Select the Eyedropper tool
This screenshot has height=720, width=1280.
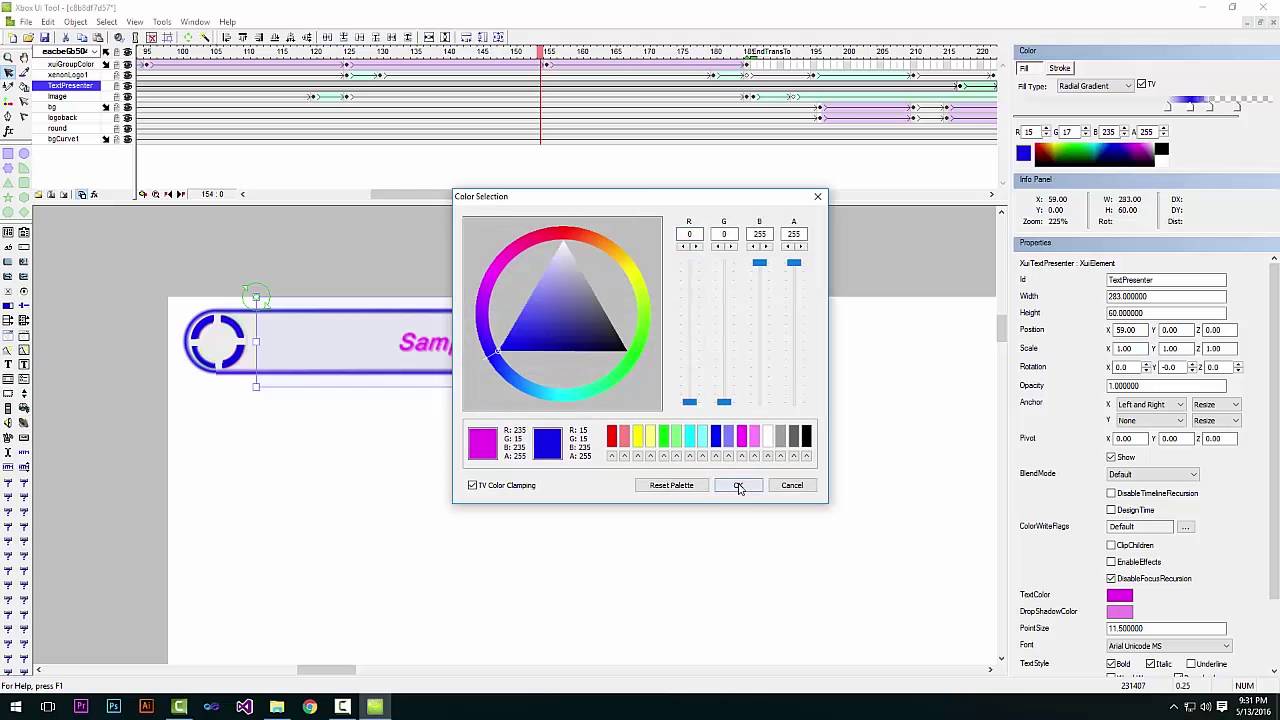click(24, 73)
